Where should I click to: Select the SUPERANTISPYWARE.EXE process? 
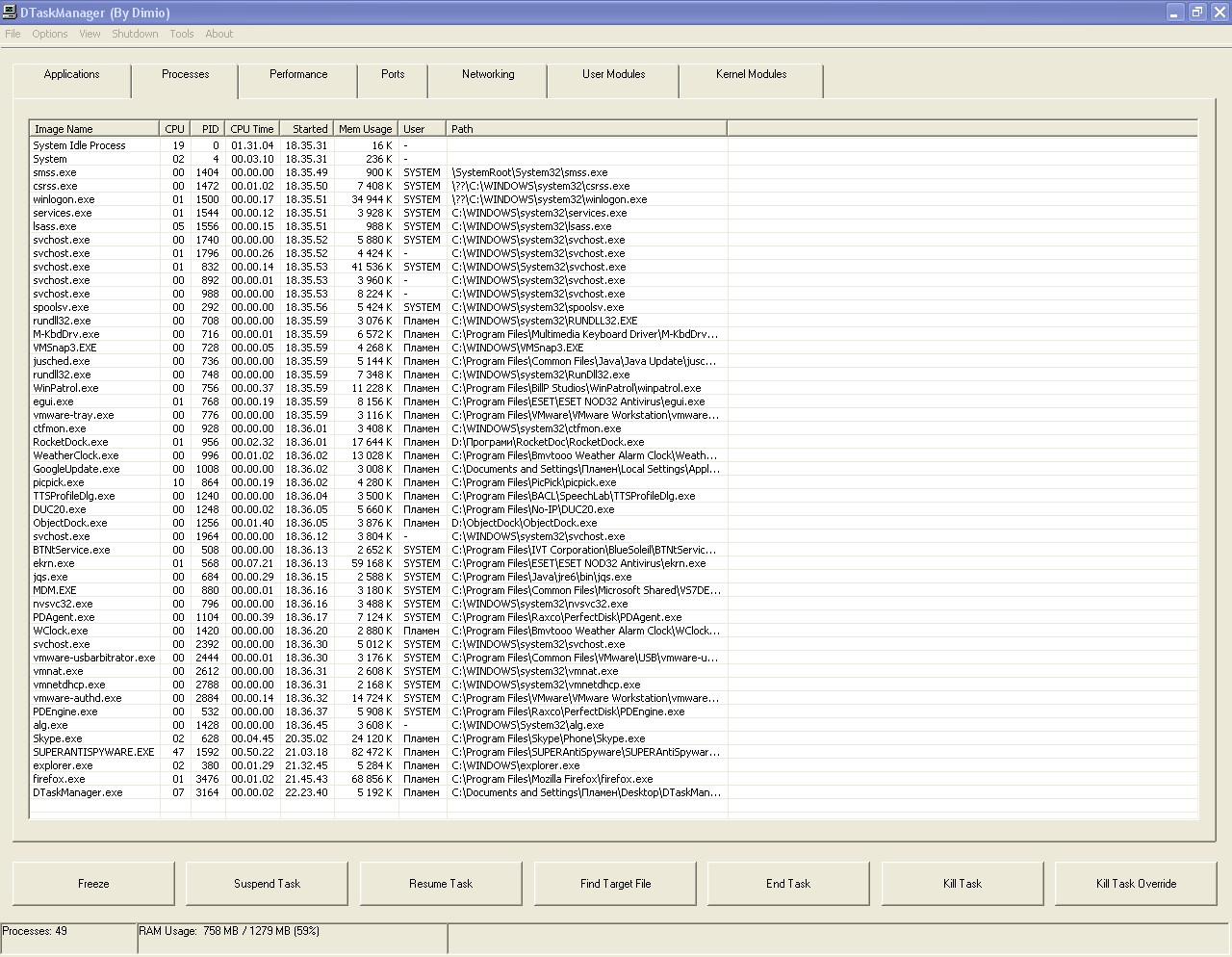point(93,753)
